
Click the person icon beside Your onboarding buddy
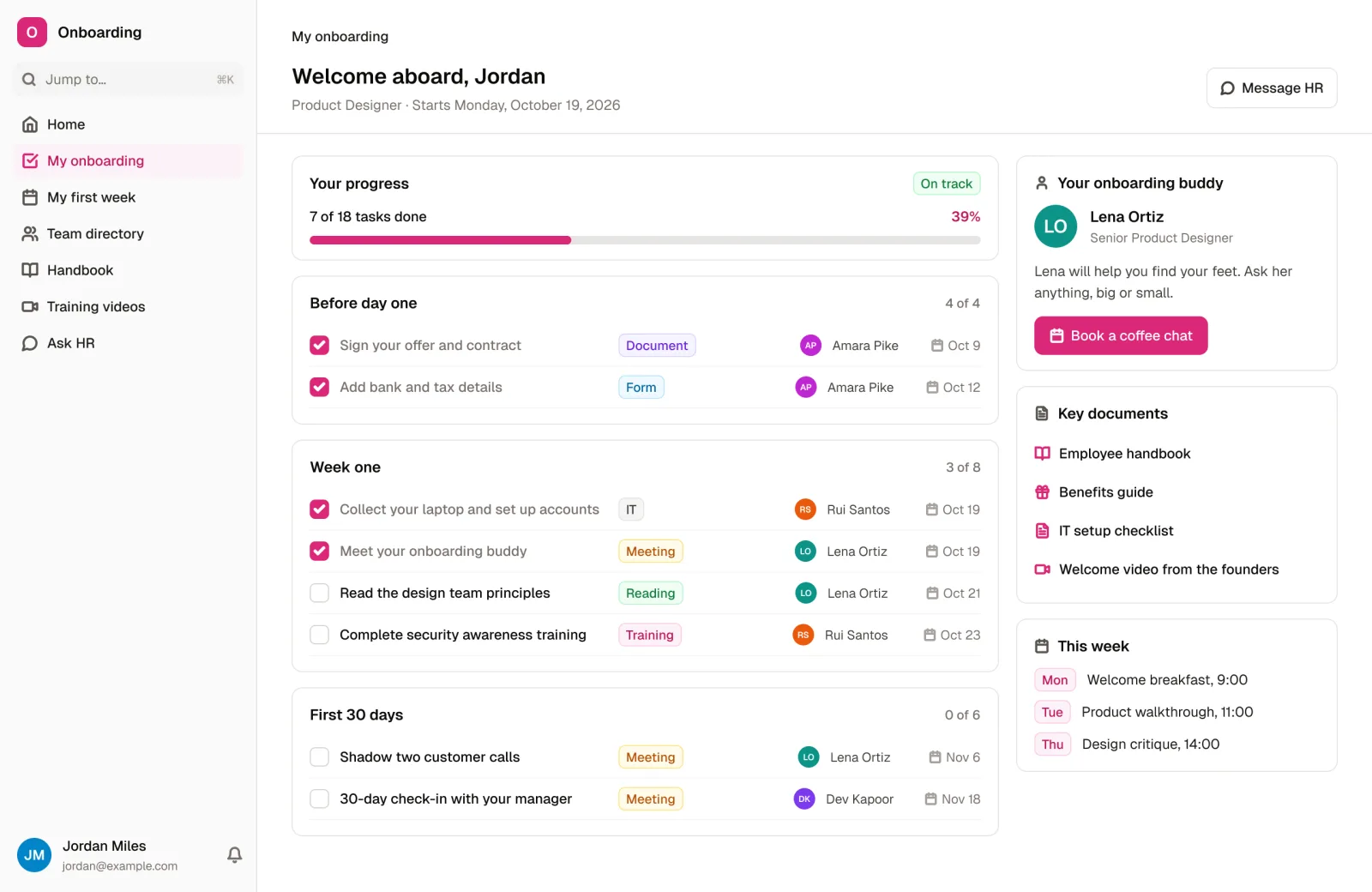[1042, 184]
